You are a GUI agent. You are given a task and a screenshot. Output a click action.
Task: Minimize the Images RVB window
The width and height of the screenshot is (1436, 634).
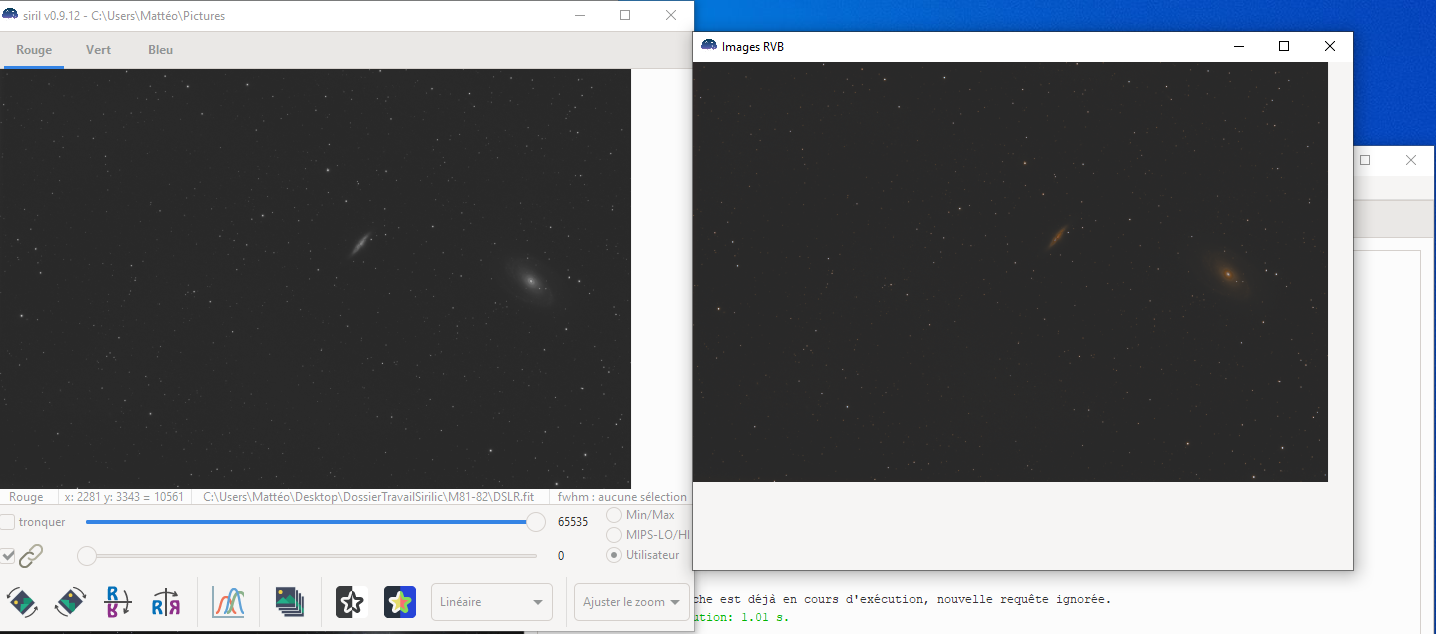pyautogui.click(x=1239, y=46)
